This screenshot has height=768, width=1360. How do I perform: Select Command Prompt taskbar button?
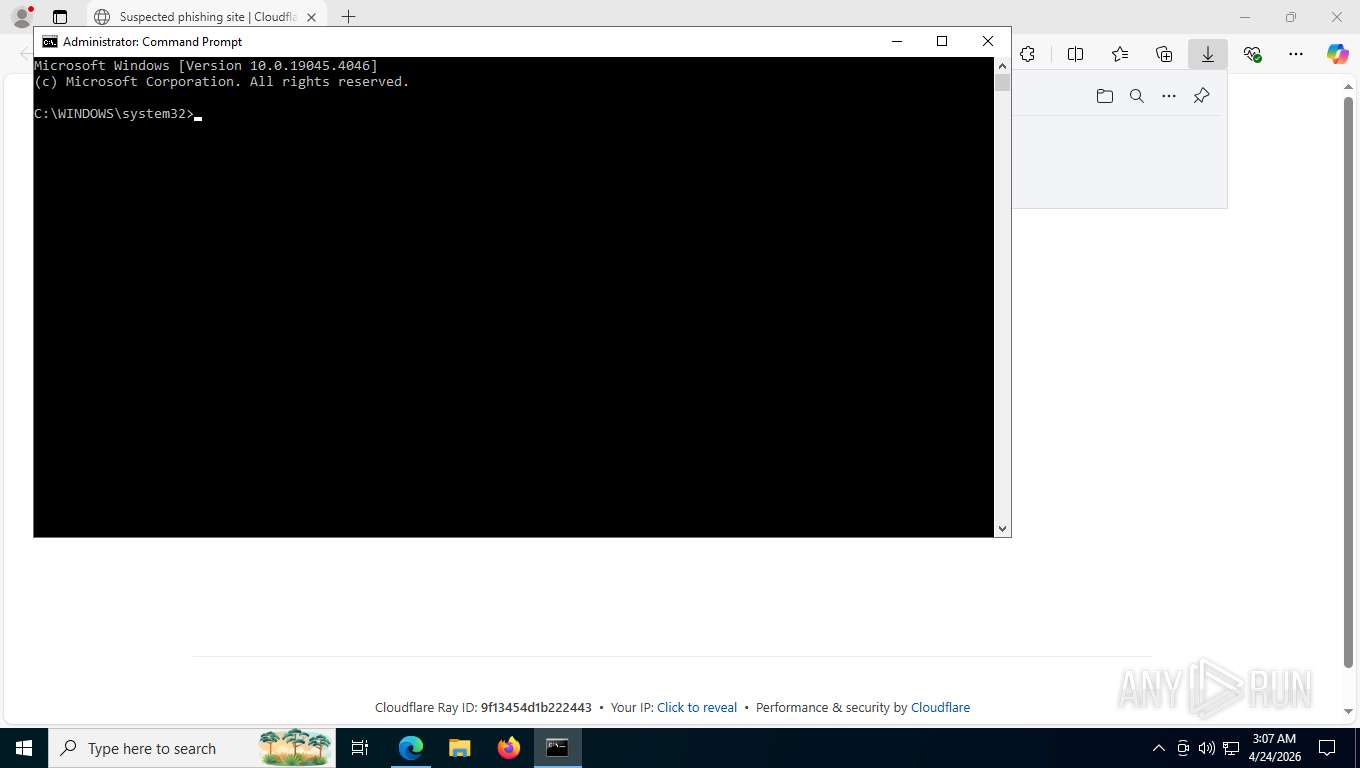click(558, 748)
